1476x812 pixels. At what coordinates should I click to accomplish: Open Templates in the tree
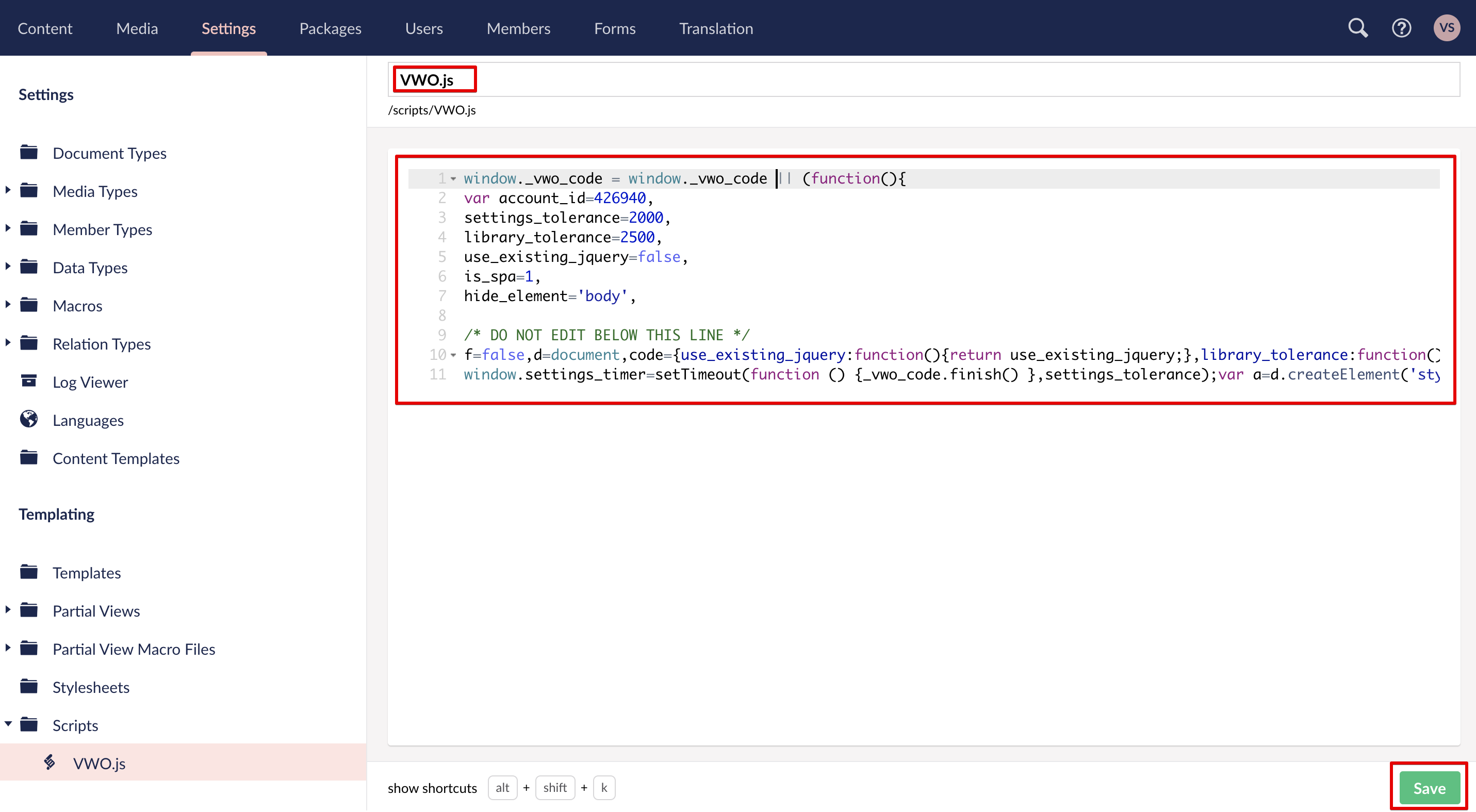click(x=87, y=573)
